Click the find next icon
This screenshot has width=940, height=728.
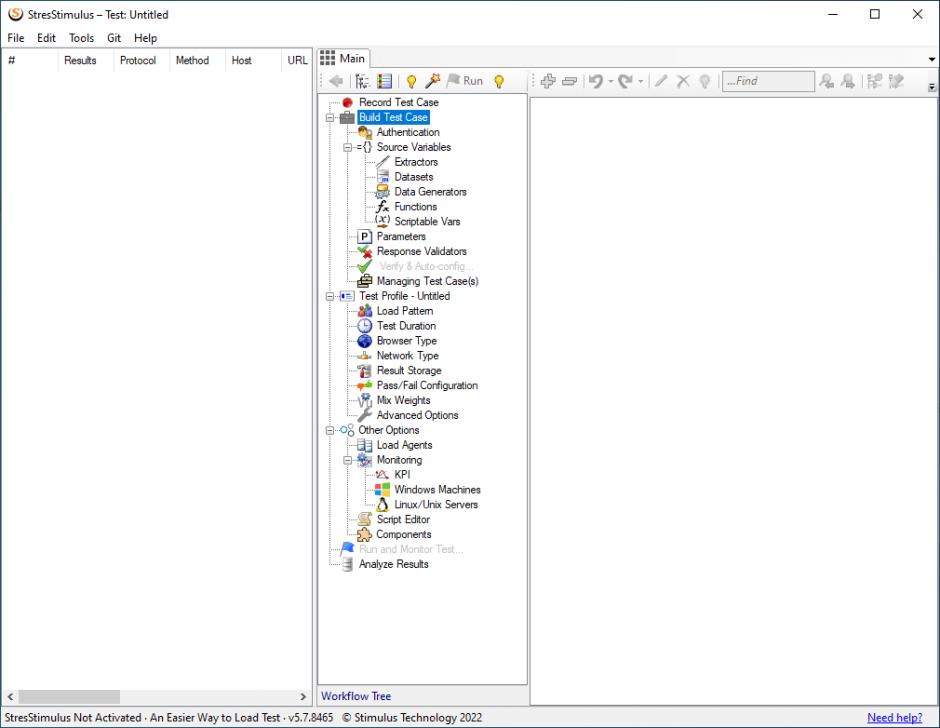pos(848,81)
